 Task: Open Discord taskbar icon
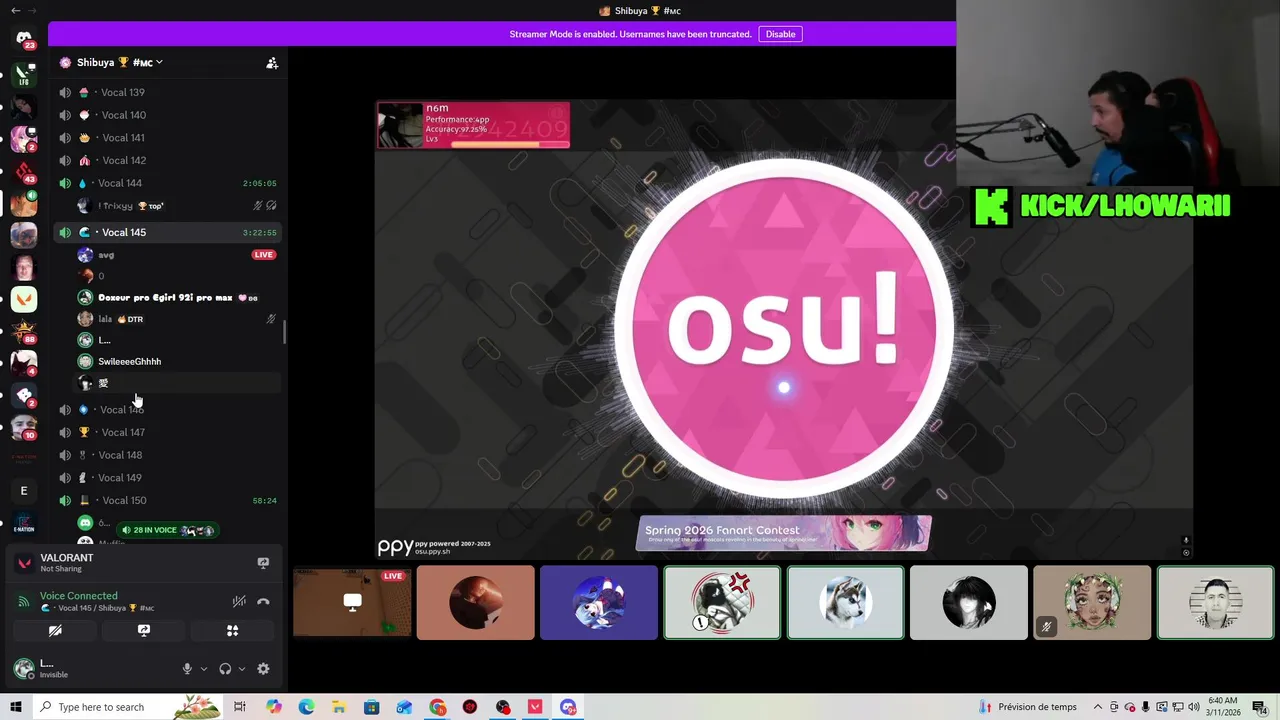(x=568, y=707)
